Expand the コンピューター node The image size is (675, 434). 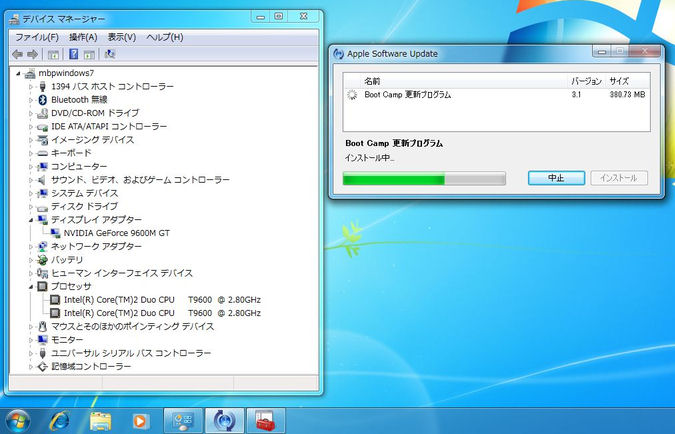(x=31, y=167)
